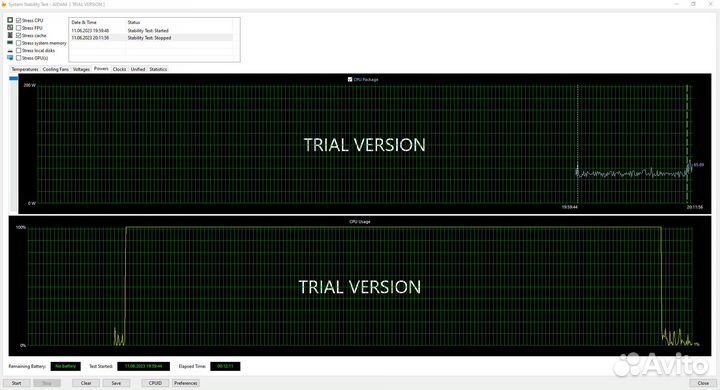Image resolution: width=720 pixels, height=390 pixels.
Task: Click the disk icon beside Stress local disks
Action: 10,51
